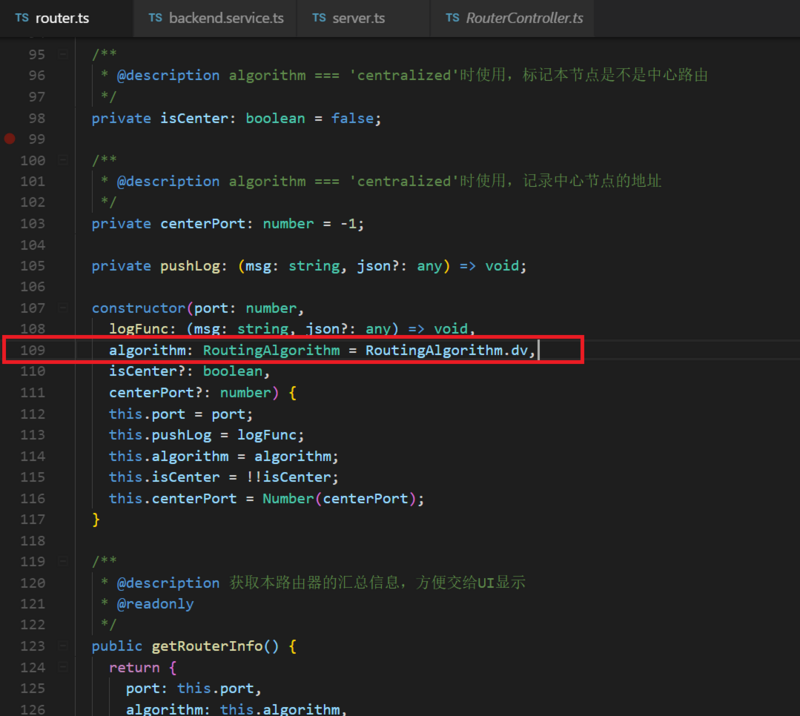Viewport: 800px width, 716px height.
Task: Fold getRouterInfo method at line 123
Action: (63, 646)
